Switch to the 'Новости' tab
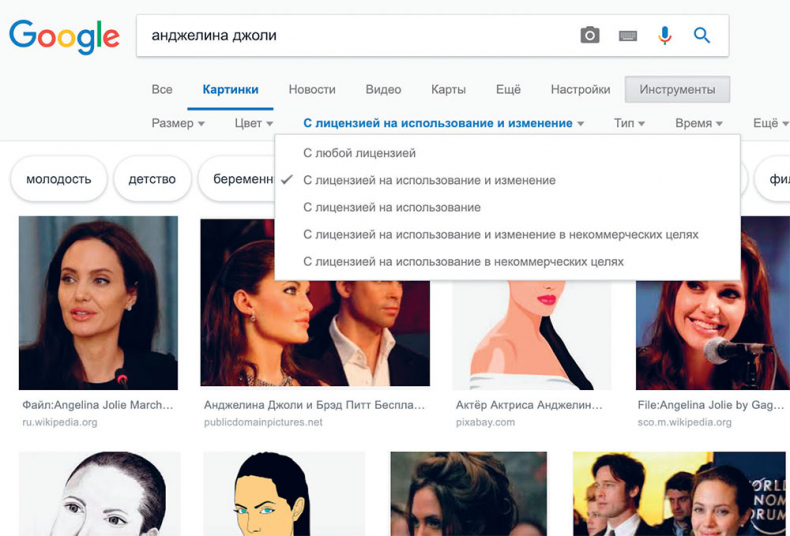Image resolution: width=790 pixels, height=536 pixels. click(x=312, y=89)
